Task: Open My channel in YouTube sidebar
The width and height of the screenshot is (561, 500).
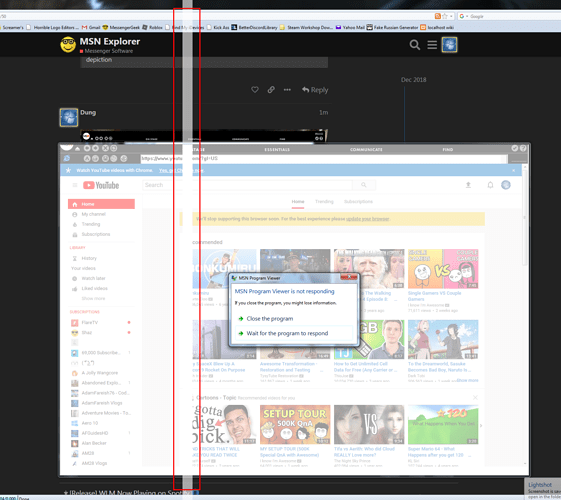Action: 93,214
